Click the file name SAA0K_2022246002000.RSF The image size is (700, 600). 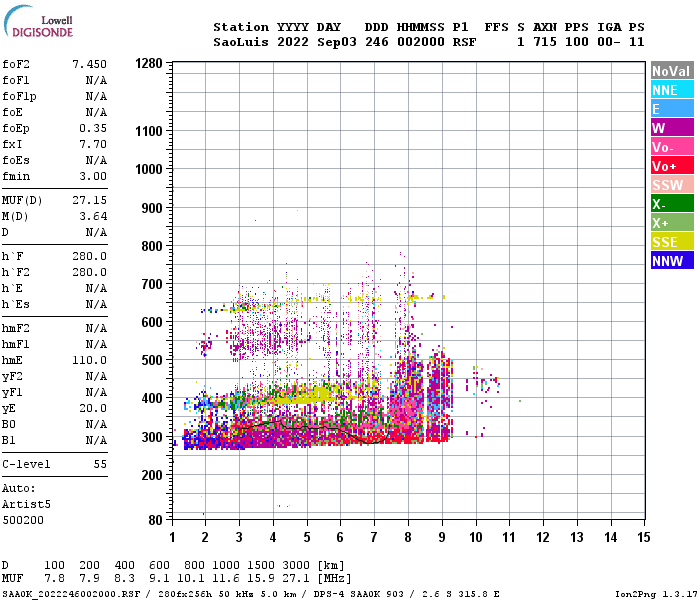tap(71, 594)
